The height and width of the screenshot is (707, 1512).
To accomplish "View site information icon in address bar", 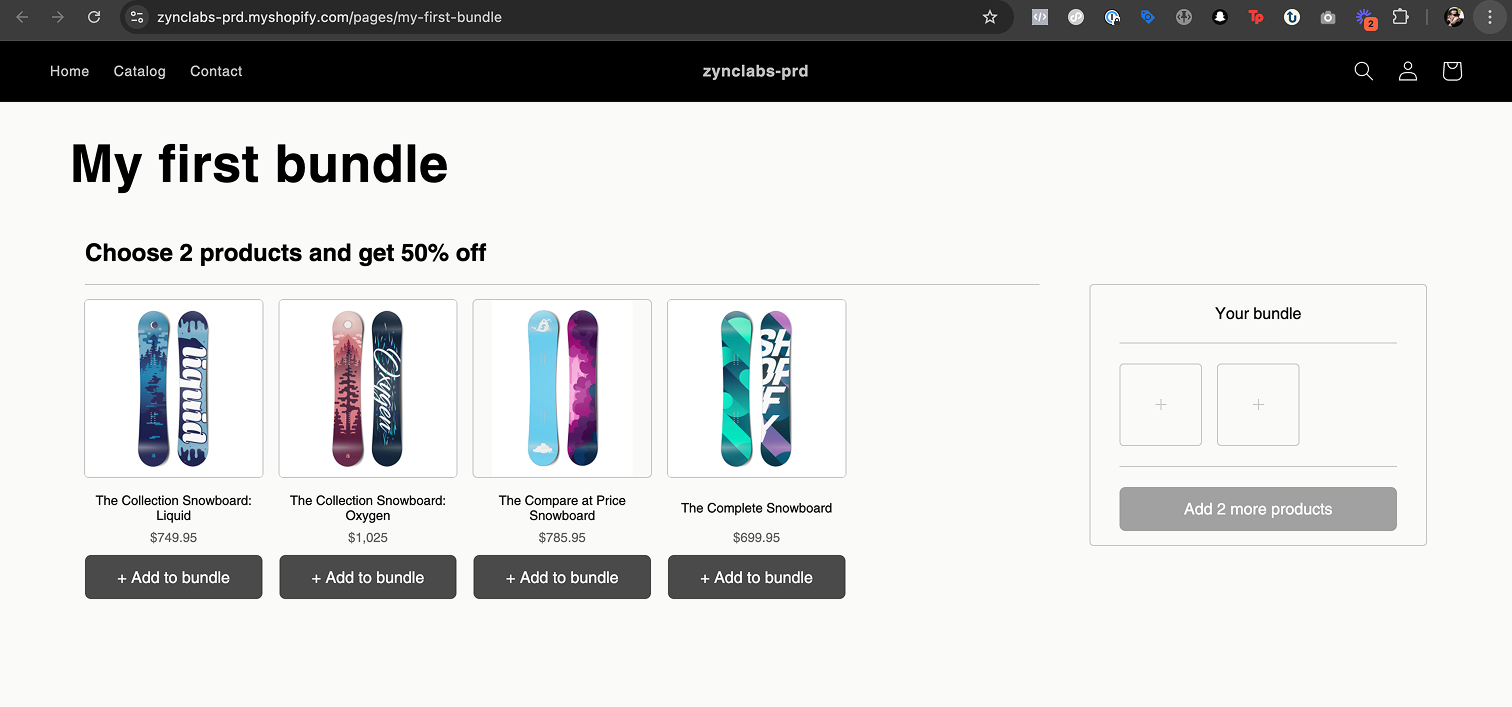I will pos(138,17).
